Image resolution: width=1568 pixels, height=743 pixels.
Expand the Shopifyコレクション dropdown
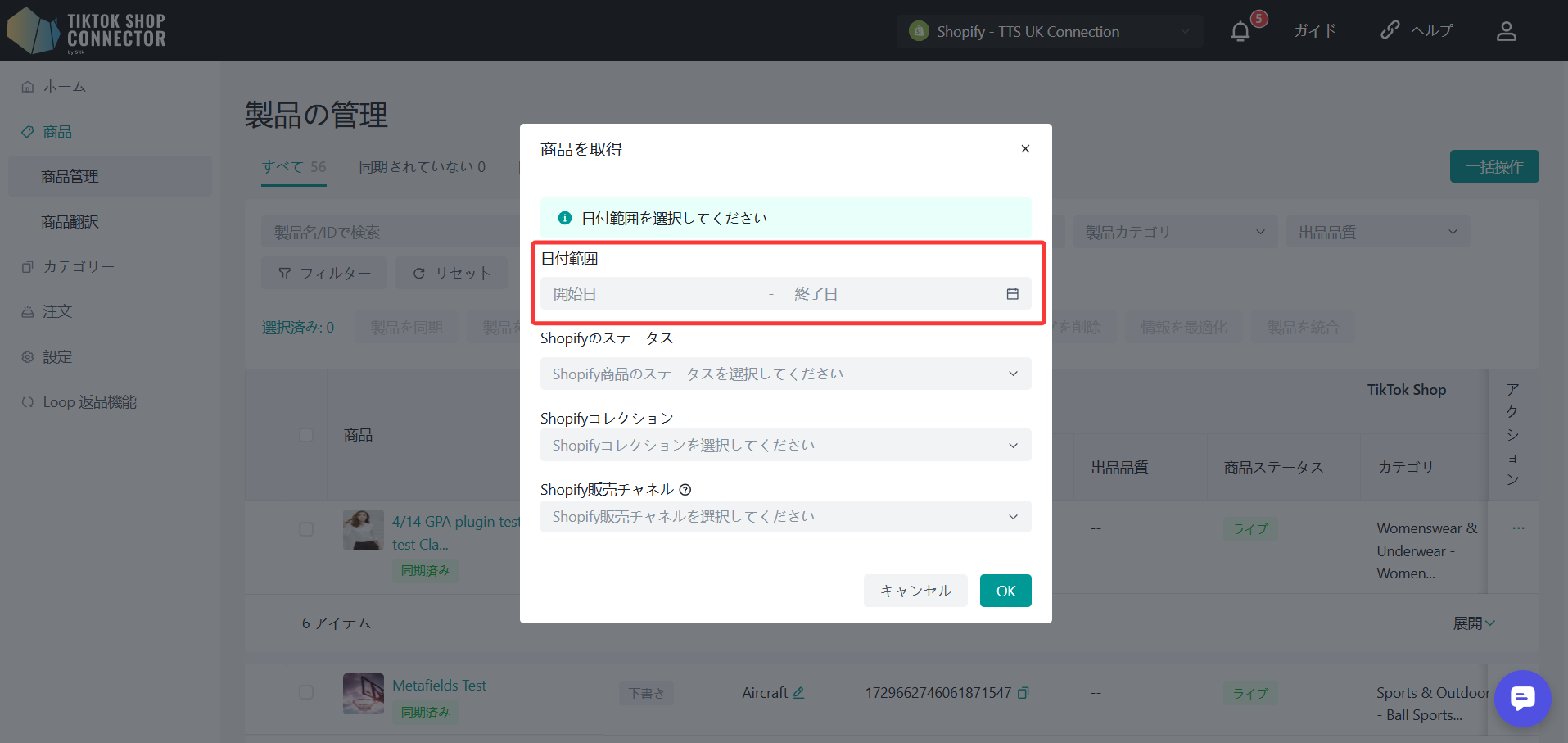click(784, 446)
